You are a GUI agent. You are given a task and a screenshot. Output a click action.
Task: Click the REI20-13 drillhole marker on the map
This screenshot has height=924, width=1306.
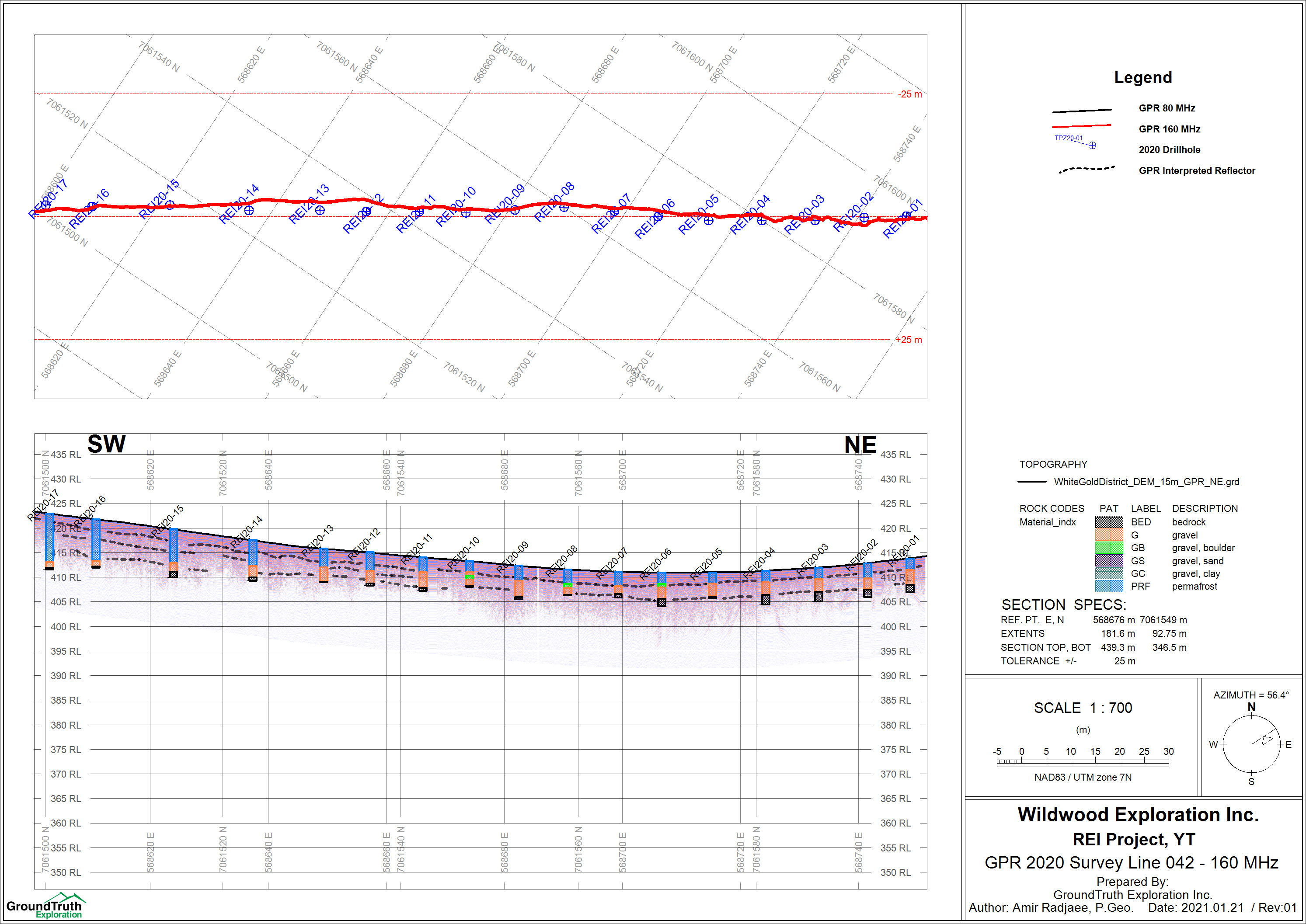(320, 211)
